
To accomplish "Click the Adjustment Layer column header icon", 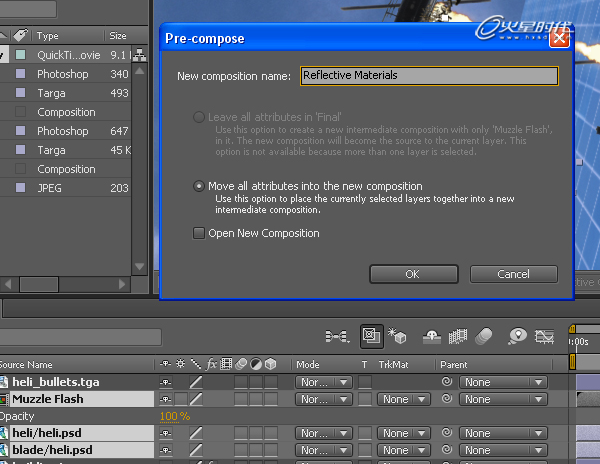I will [256, 364].
